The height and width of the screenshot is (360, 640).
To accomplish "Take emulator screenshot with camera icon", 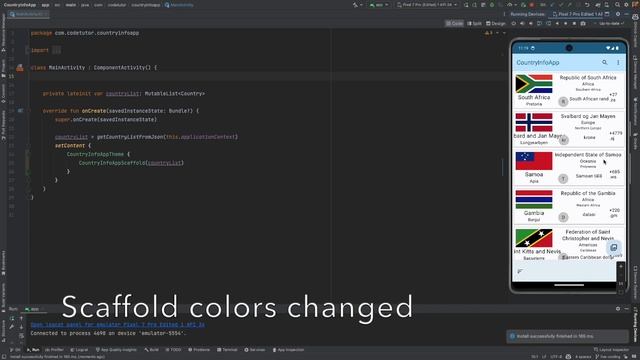I will point(583,24).
